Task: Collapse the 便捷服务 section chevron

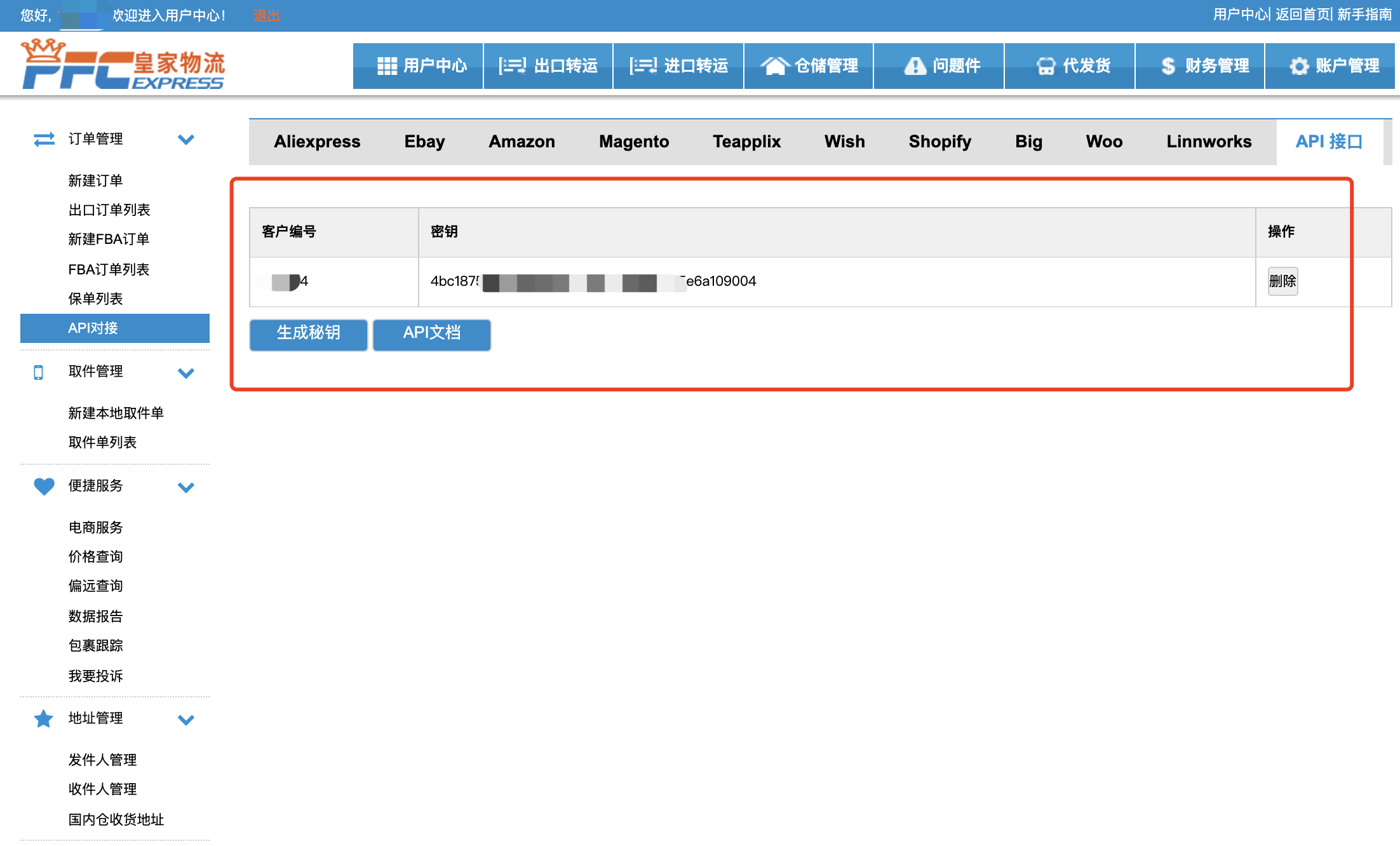Action: [186, 487]
